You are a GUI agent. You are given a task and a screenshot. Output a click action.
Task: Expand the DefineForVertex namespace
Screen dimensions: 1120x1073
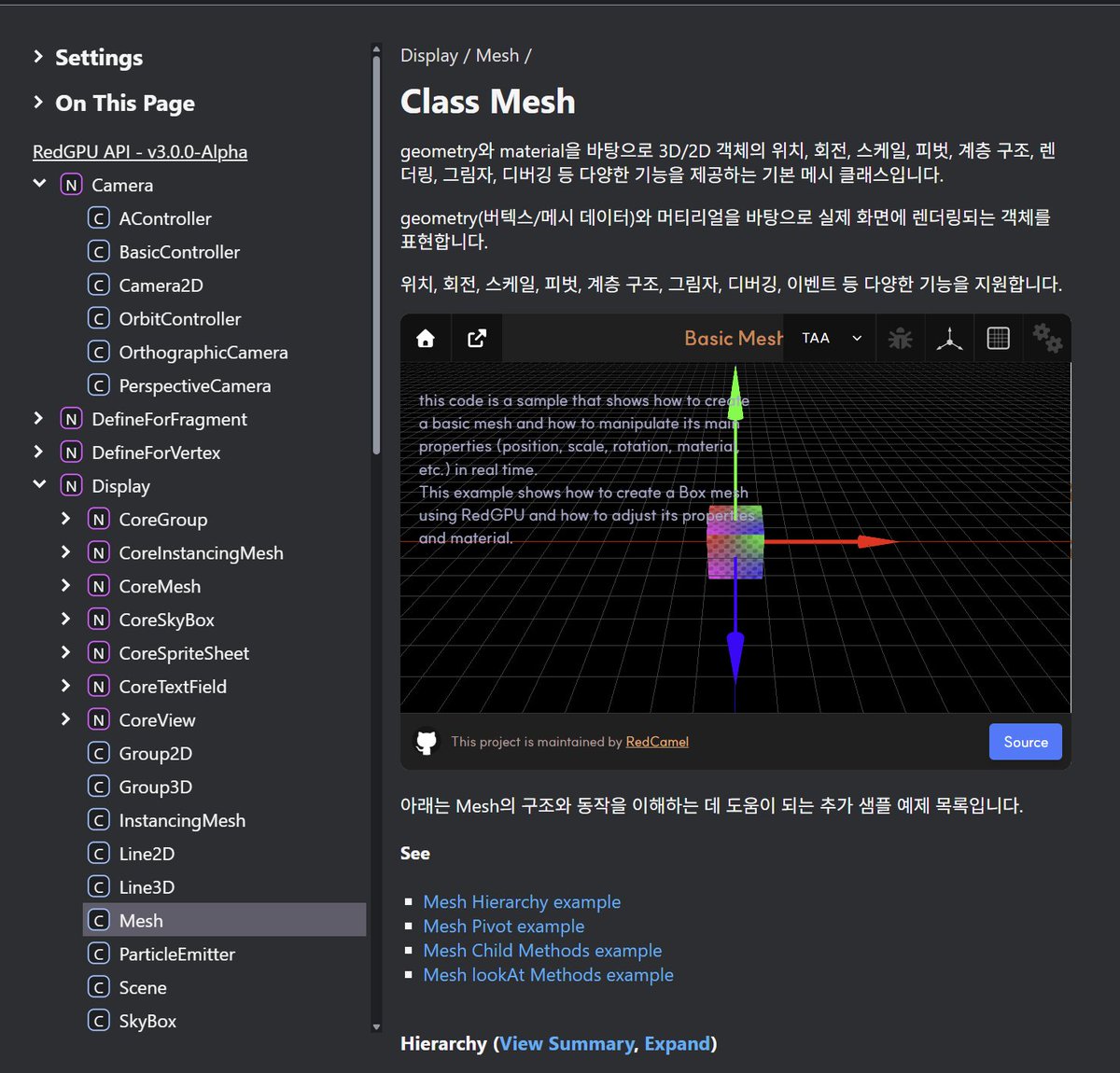(38, 452)
